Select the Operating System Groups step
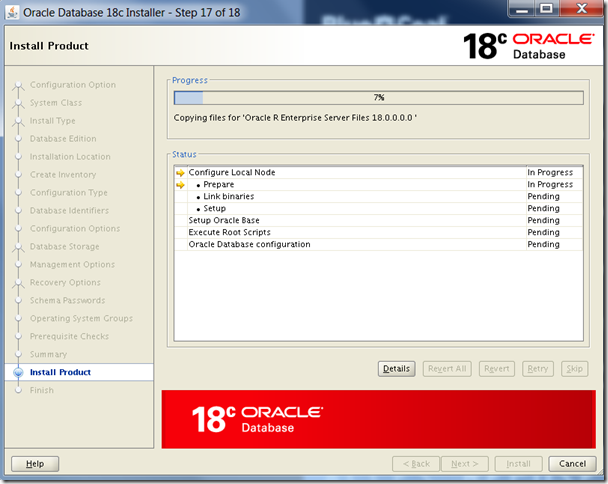Screen dimensions: 608x484 tap(81, 318)
